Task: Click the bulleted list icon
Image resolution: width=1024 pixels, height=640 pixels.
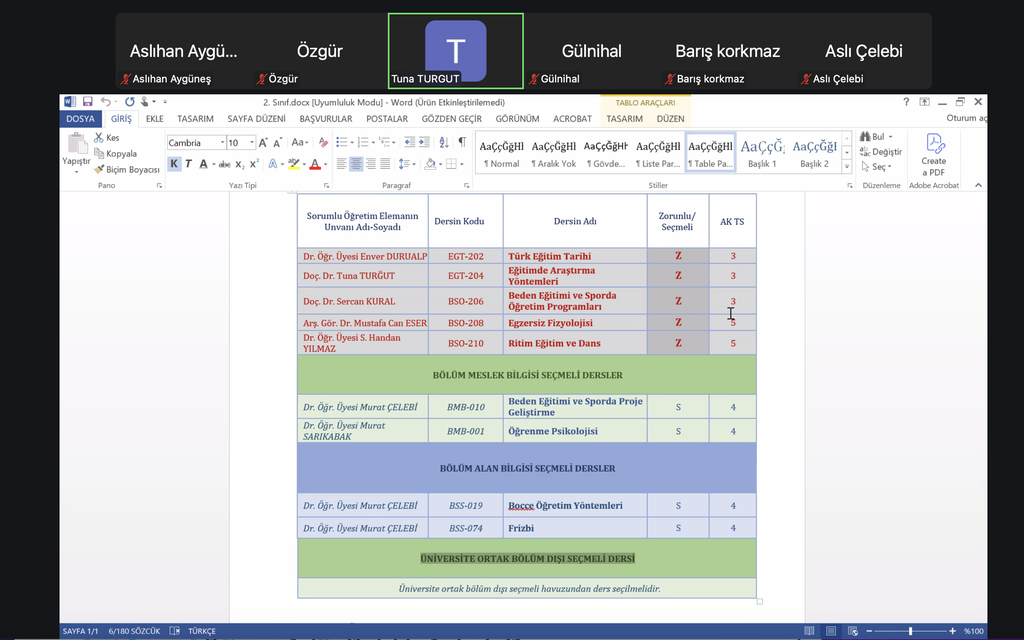Action: [x=341, y=143]
